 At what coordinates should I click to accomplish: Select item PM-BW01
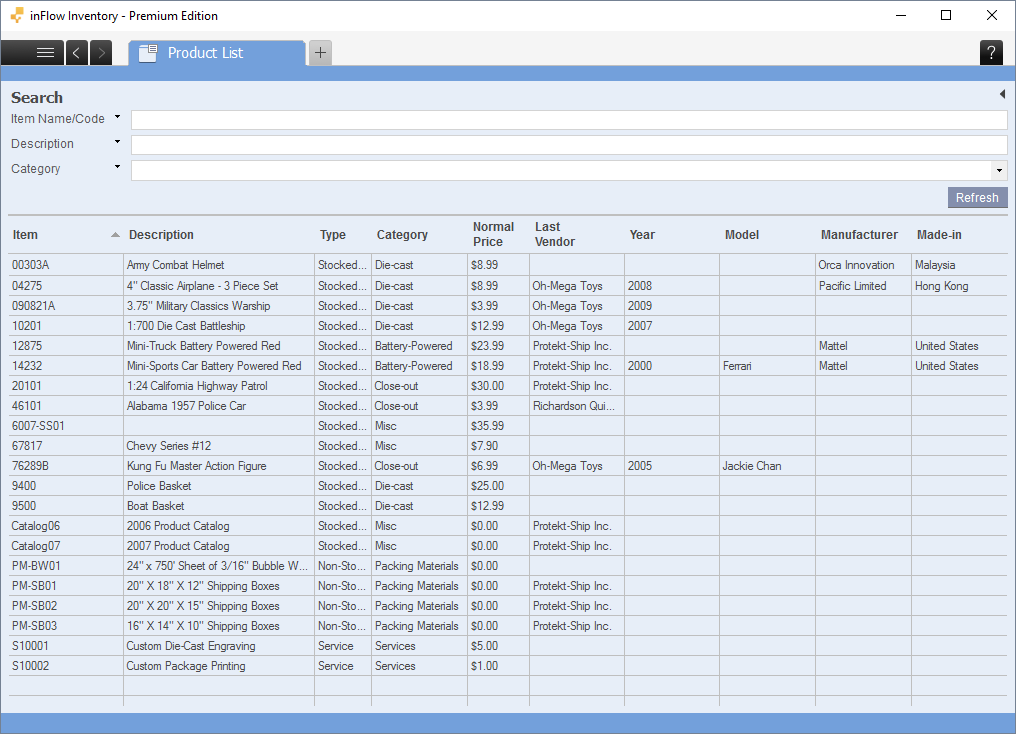coord(36,566)
